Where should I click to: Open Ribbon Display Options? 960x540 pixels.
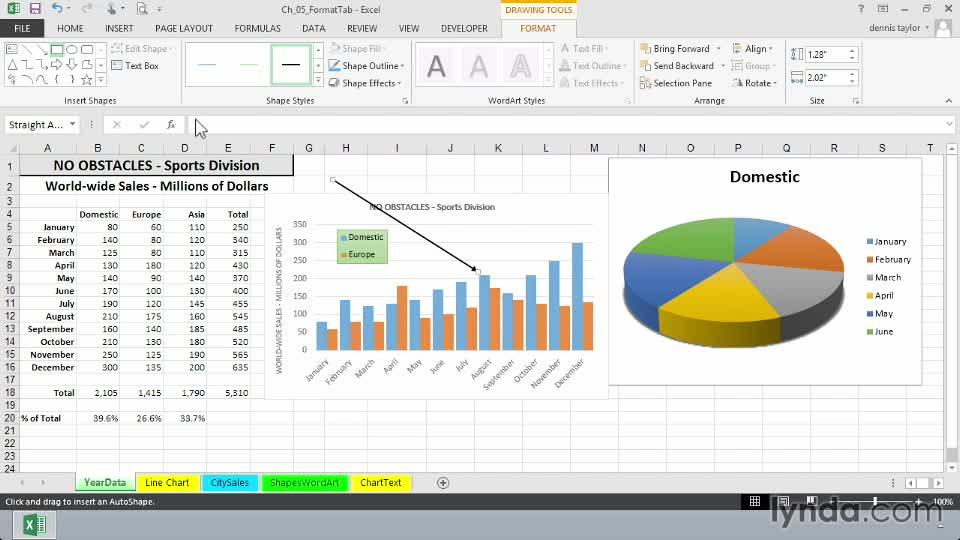pyautogui.click(x=883, y=9)
